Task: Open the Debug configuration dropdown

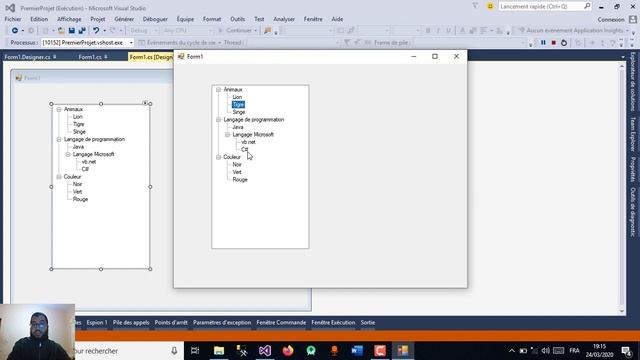Action: (144, 31)
